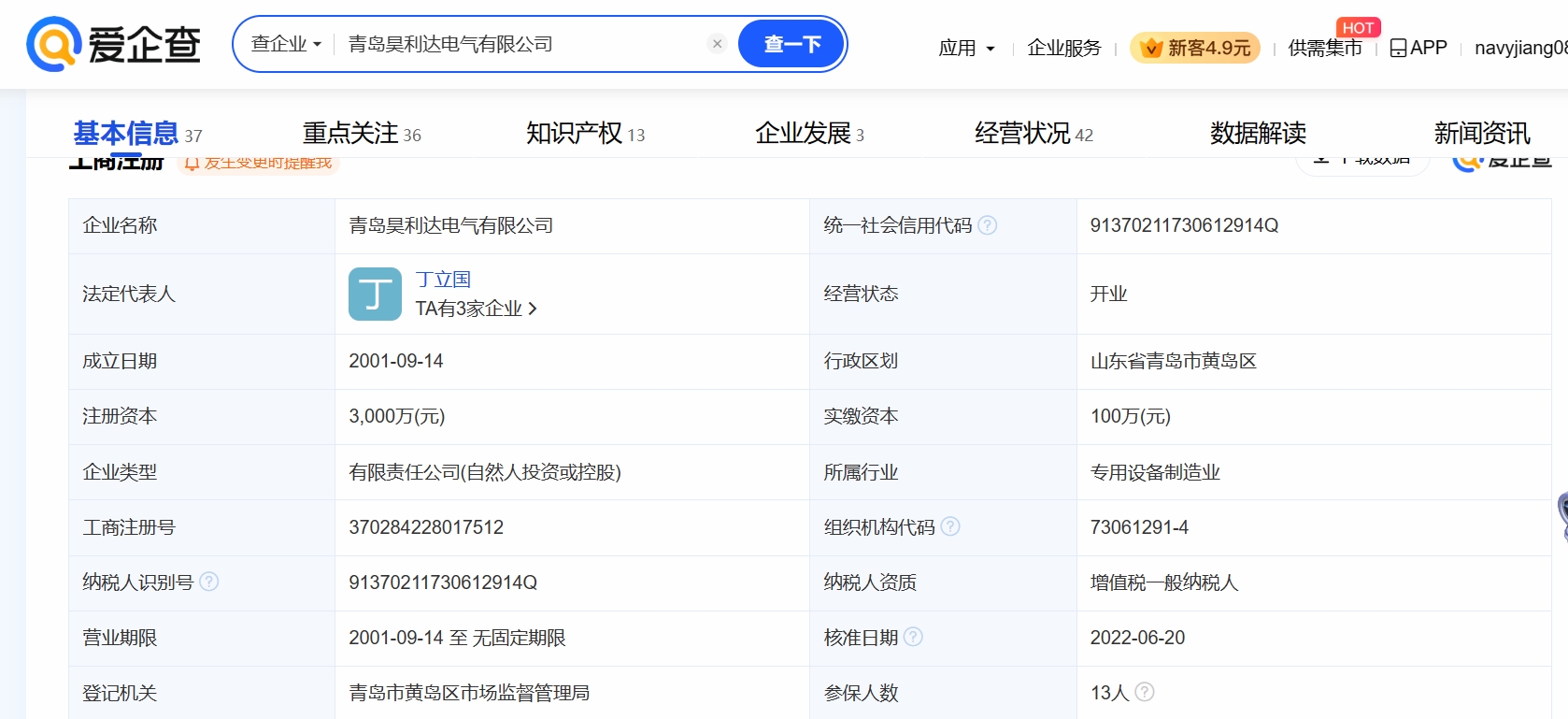Click help icon beside 统一社会信用代码
The height and width of the screenshot is (719, 1568).
pyautogui.click(x=987, y=225)
